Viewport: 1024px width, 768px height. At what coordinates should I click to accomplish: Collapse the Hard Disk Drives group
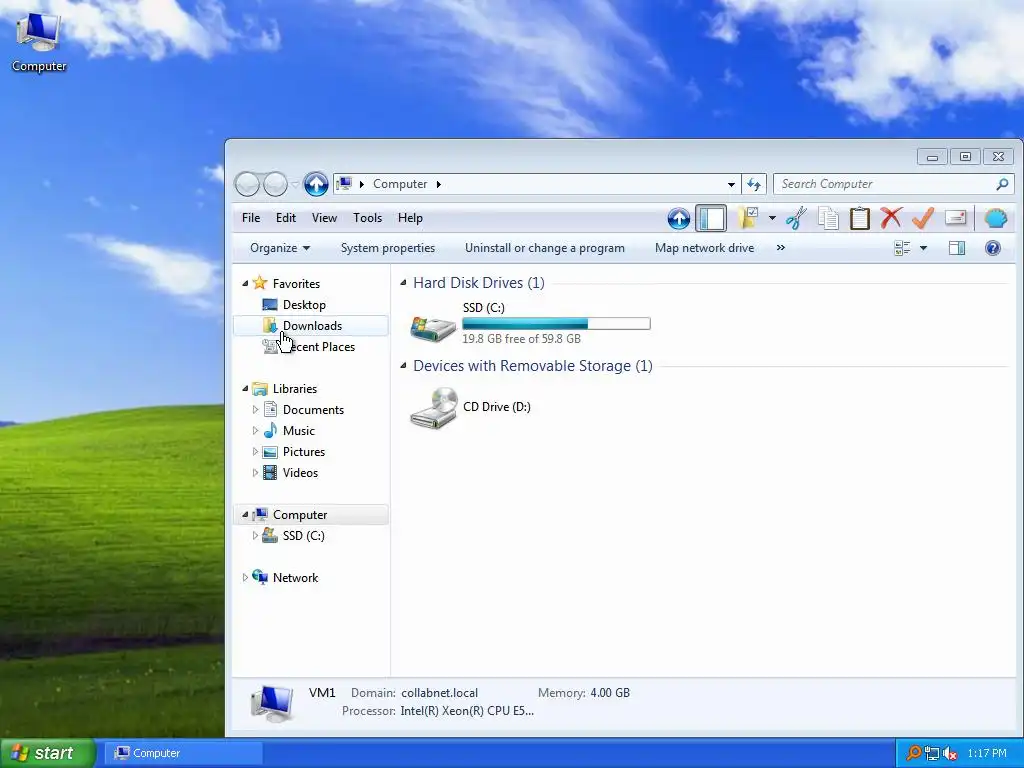point(403,283)
